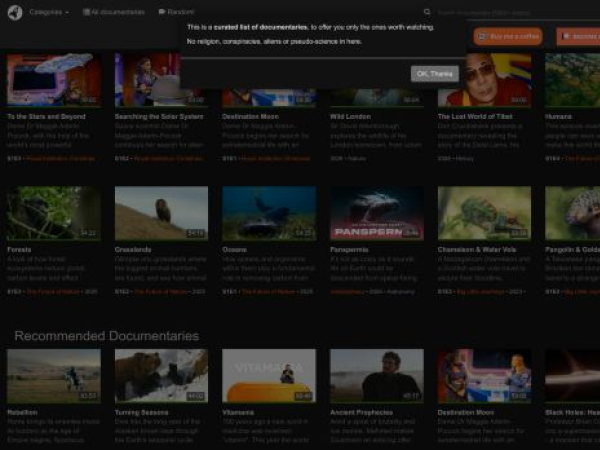
Task: Open the Turning Seasons bear thumbnail
Action: (x=161, y=376)
